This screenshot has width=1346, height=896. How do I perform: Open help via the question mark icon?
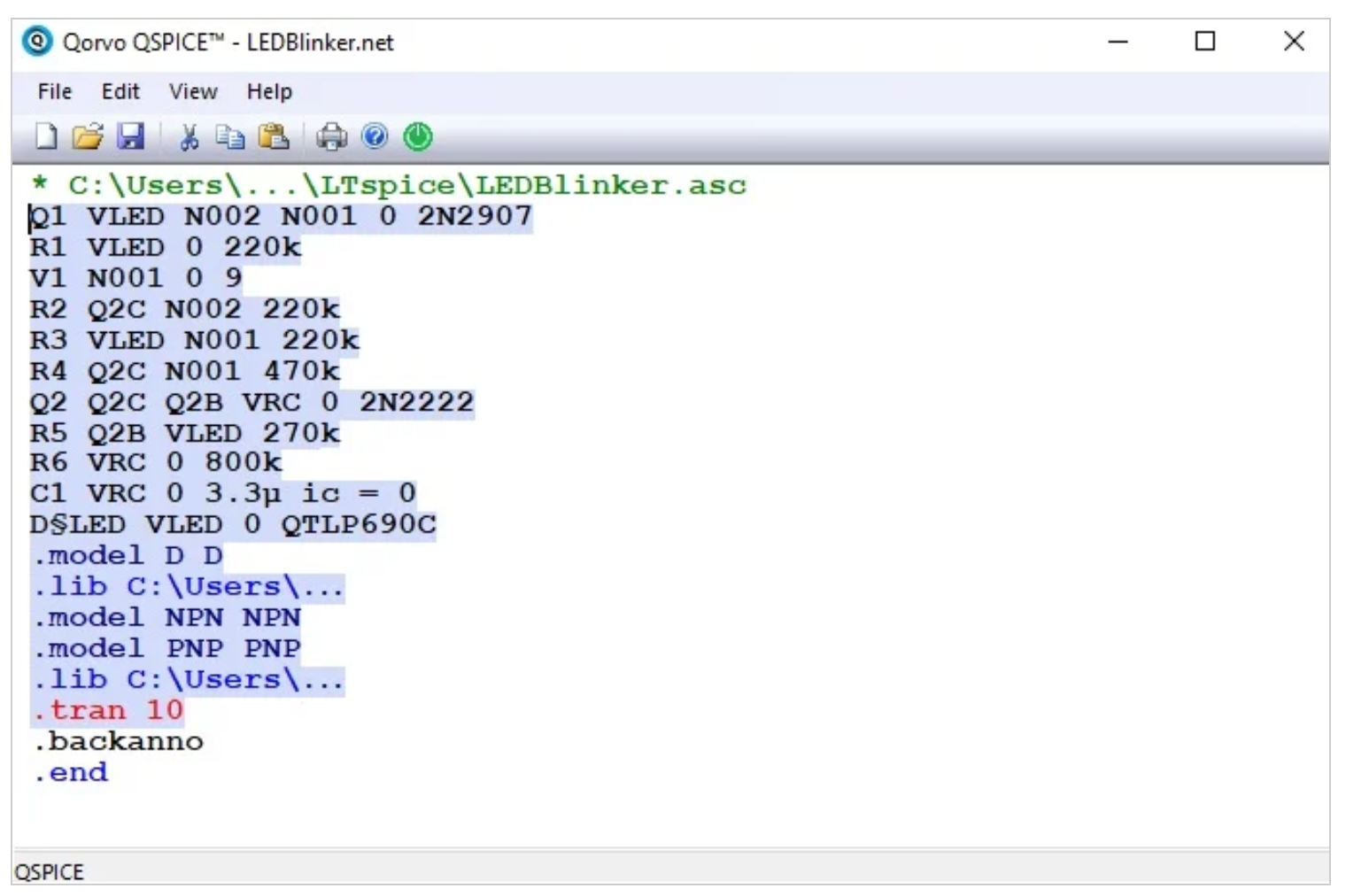[375, 136]
